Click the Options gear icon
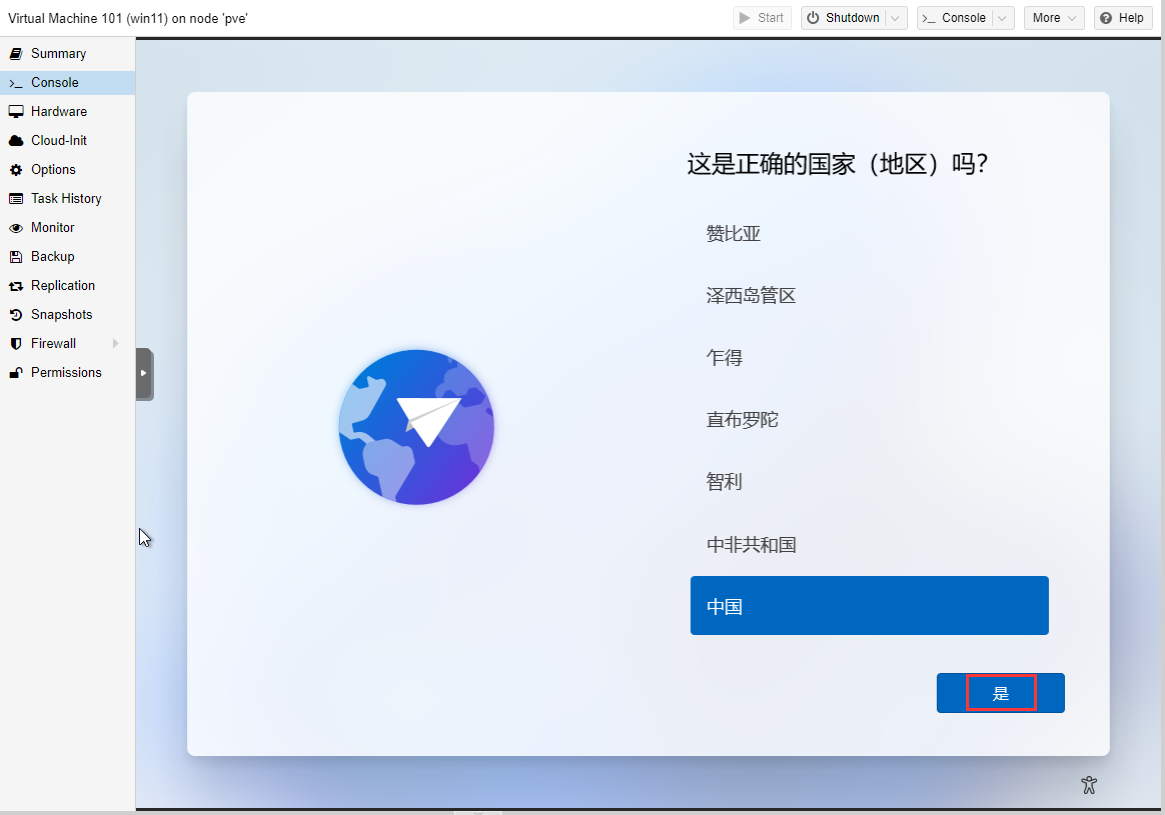The image size is (1165, 815). (16, 170)
